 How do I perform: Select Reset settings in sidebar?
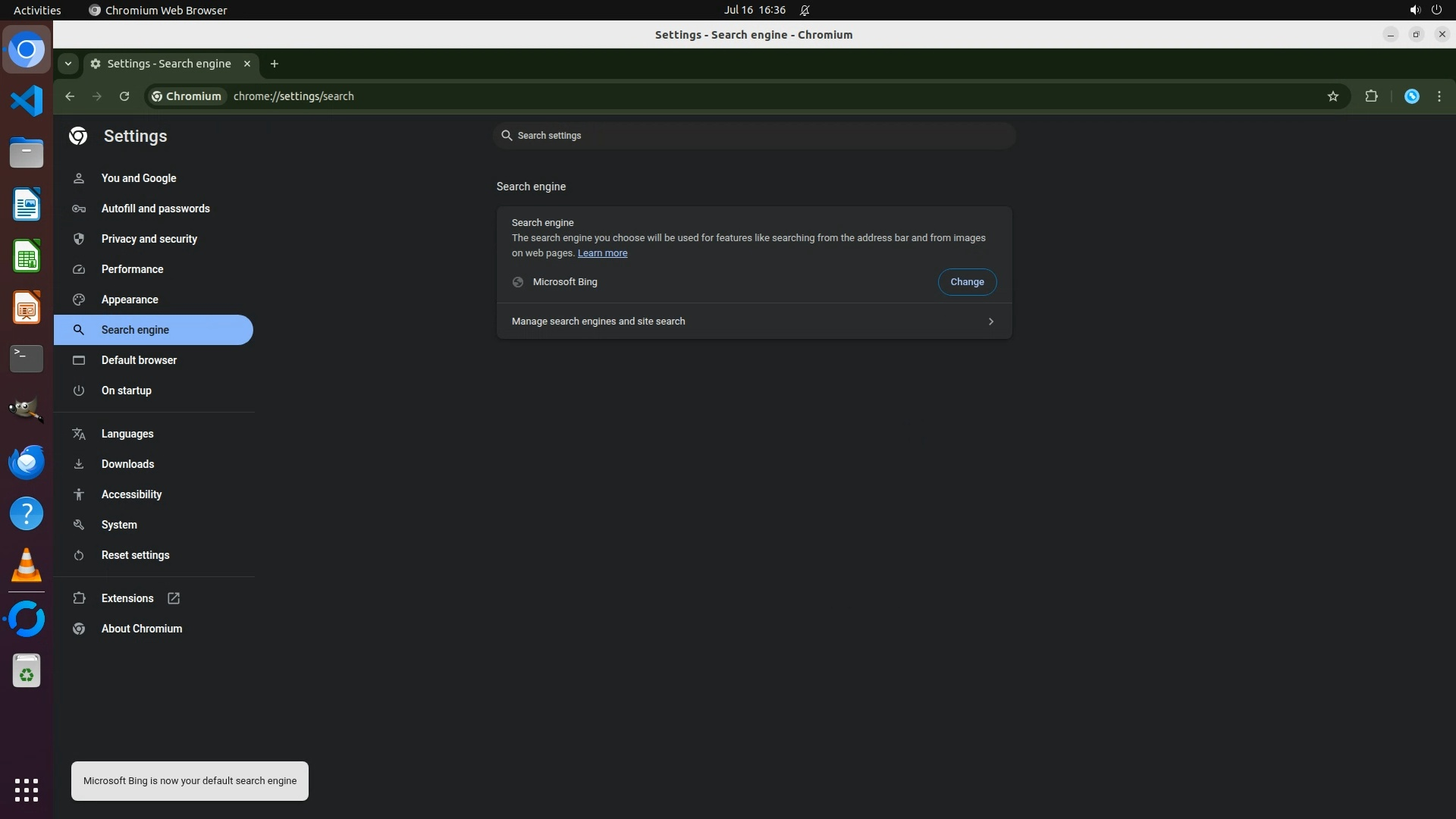point(135,555)
